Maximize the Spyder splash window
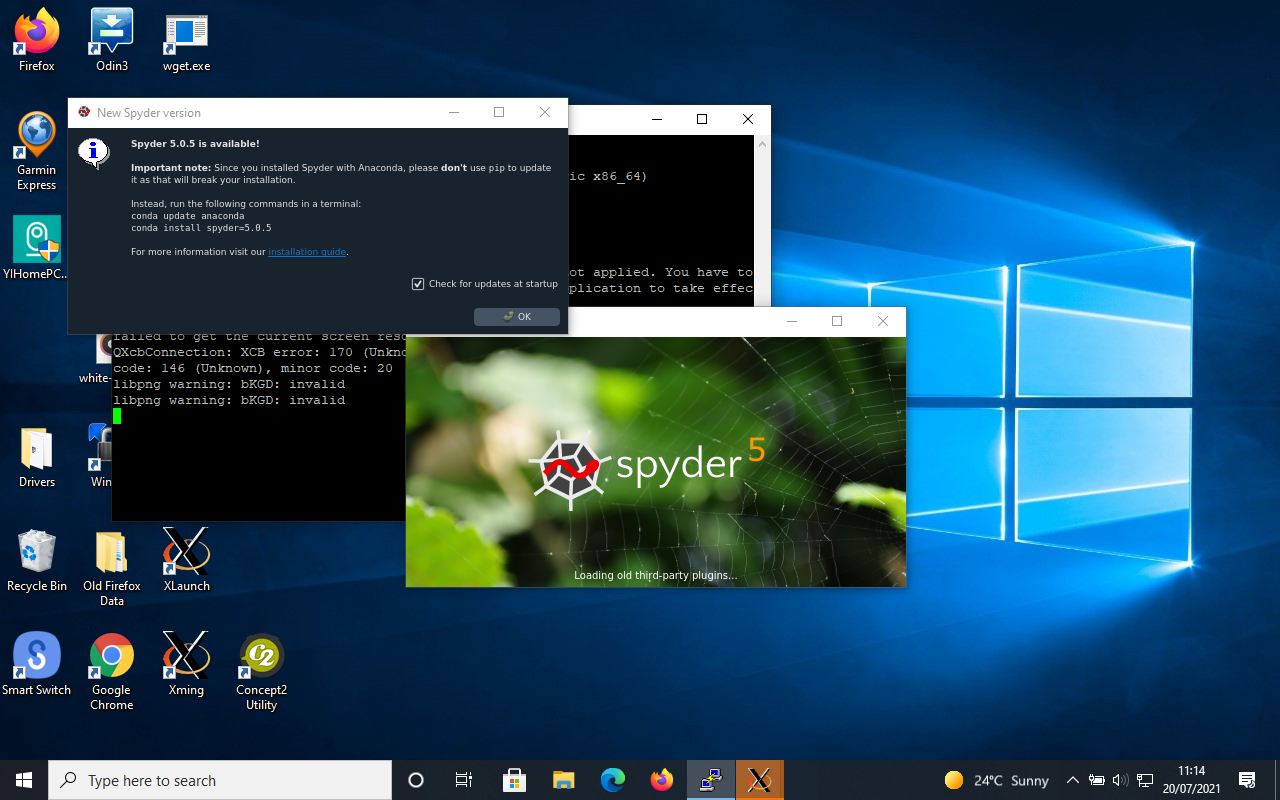Image resolution: width=1280 pixels, height=800 pixels. [x=837, y=321]
